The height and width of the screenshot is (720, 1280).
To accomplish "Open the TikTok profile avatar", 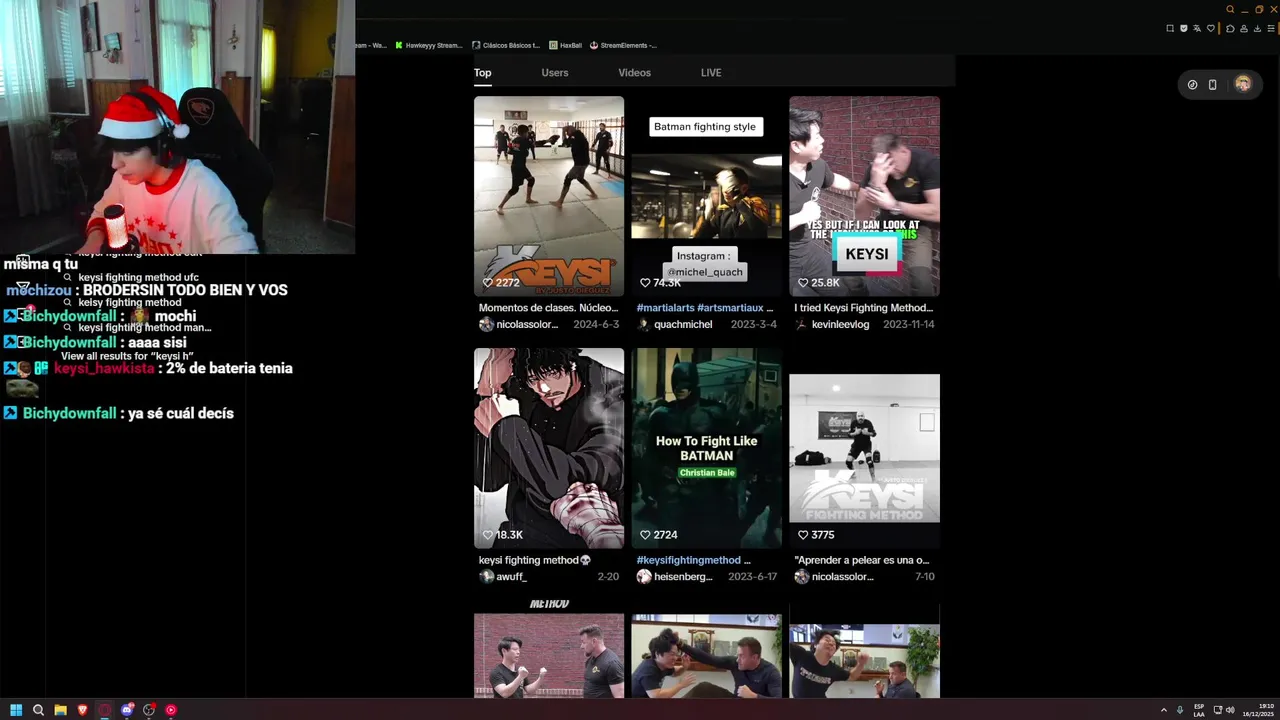I will 1243,84.
